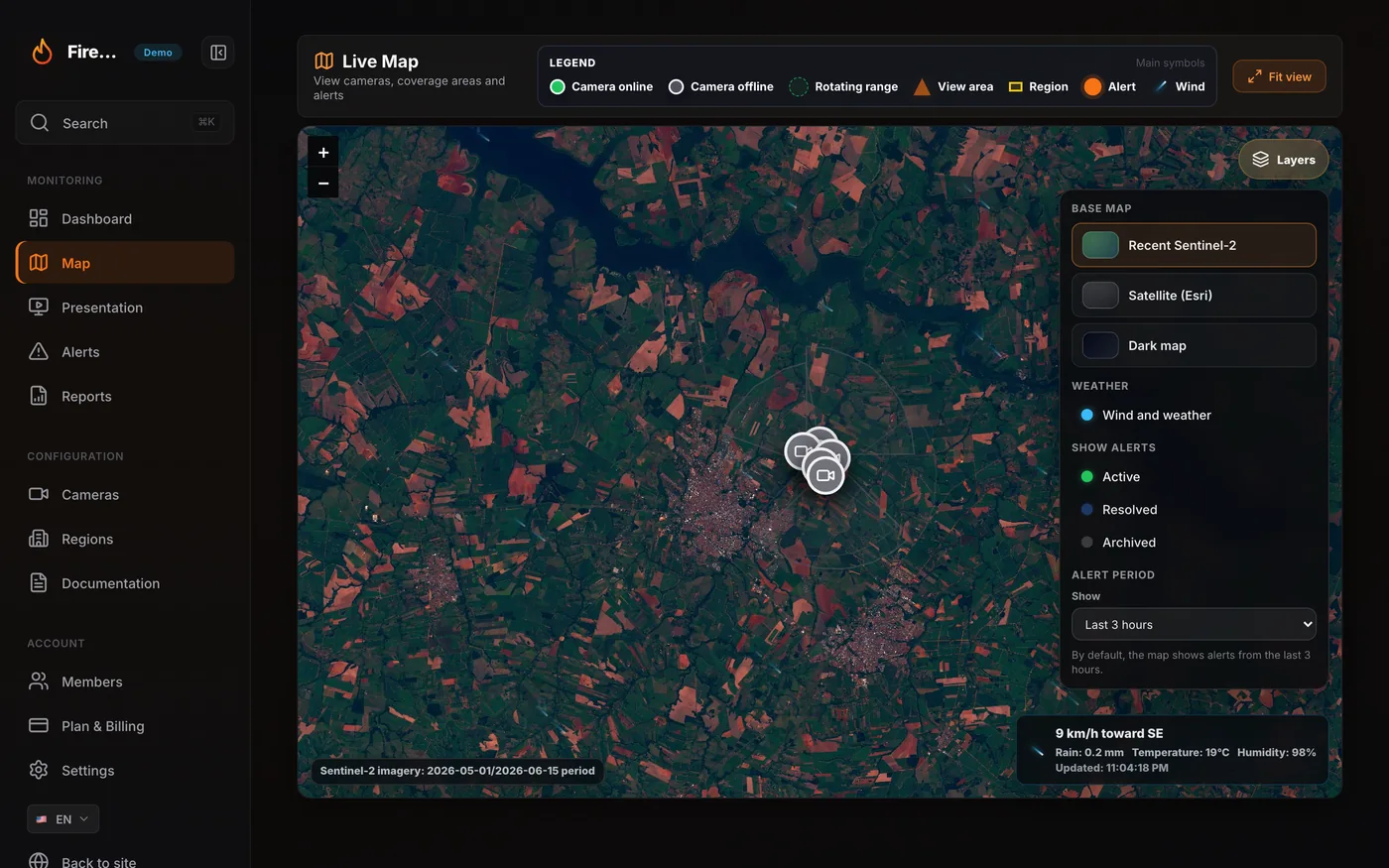Click the Presentation screen icon
The height and width of the screenshot is (868, 1389).
(39, 307)
